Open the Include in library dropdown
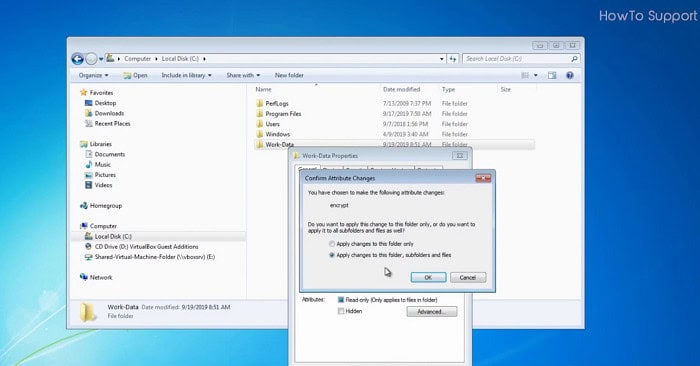This screenshot has height=366, width=700. click(x=186, y=75)
